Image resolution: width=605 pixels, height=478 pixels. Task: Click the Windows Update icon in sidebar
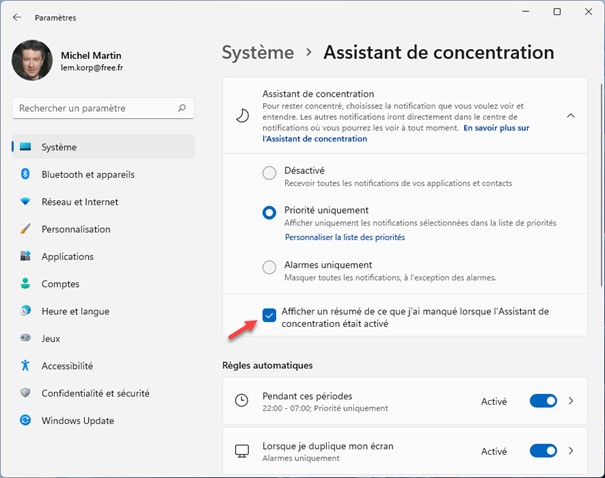[x=25, y=420]
